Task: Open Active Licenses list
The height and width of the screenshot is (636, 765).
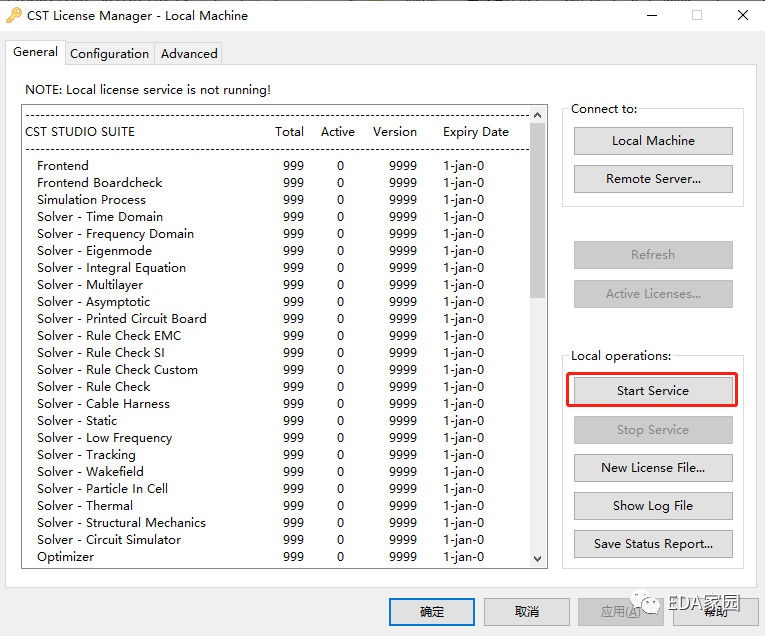Action: (653, 294)
